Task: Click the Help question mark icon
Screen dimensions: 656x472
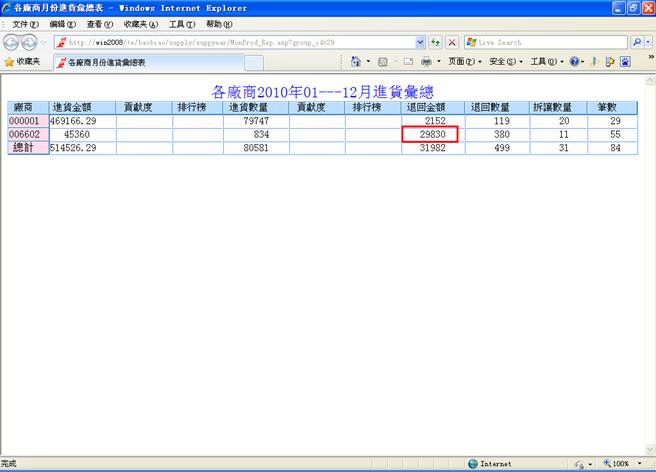Action: point(575,62)
